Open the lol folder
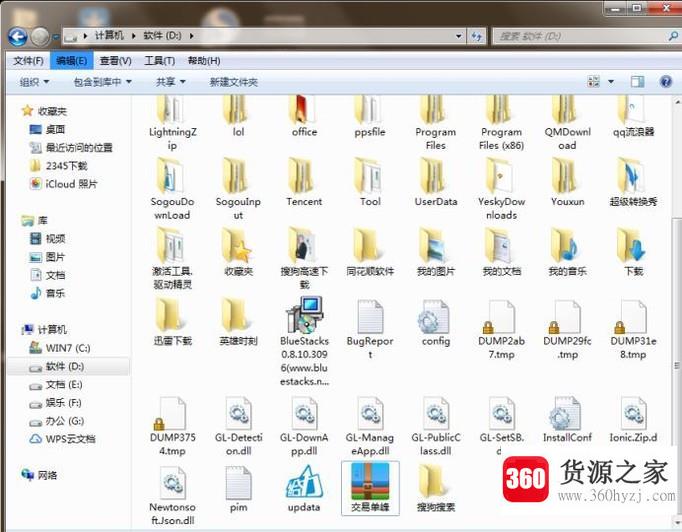The width and height of the screenshot is (682, 532). tap(238, 117)
